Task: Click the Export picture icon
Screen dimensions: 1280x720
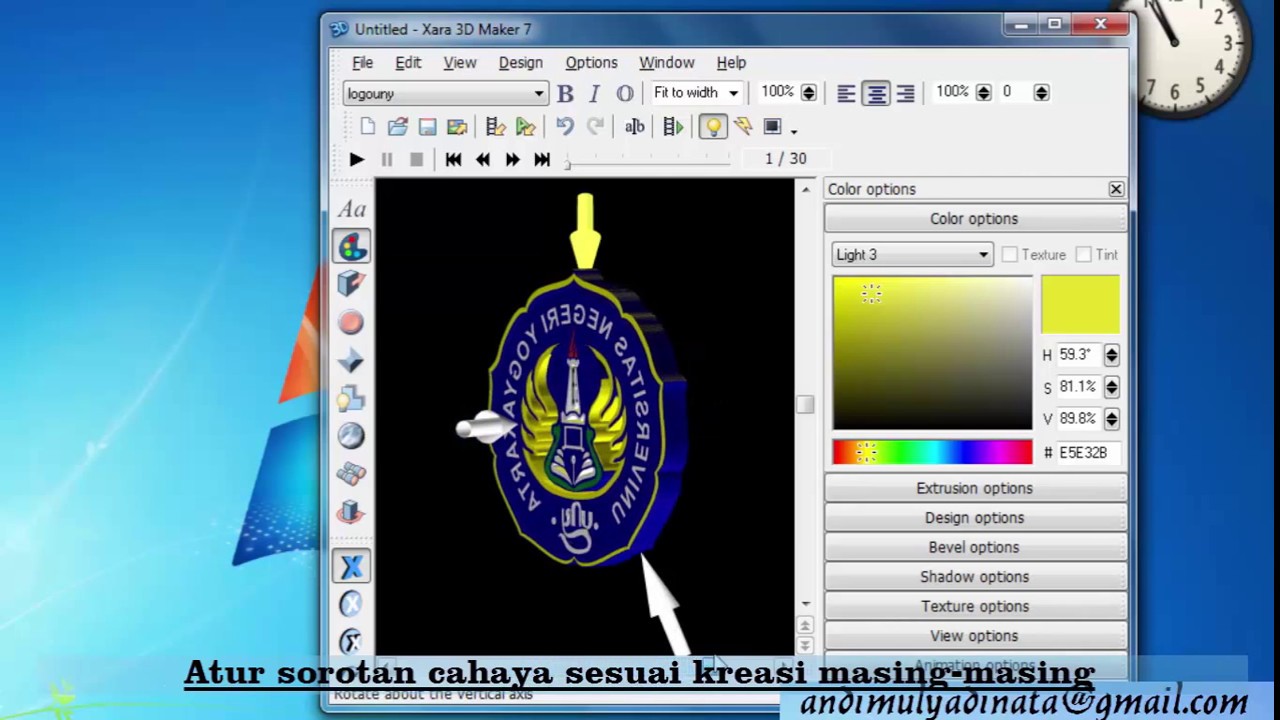Action: click(x=457, y=127)
